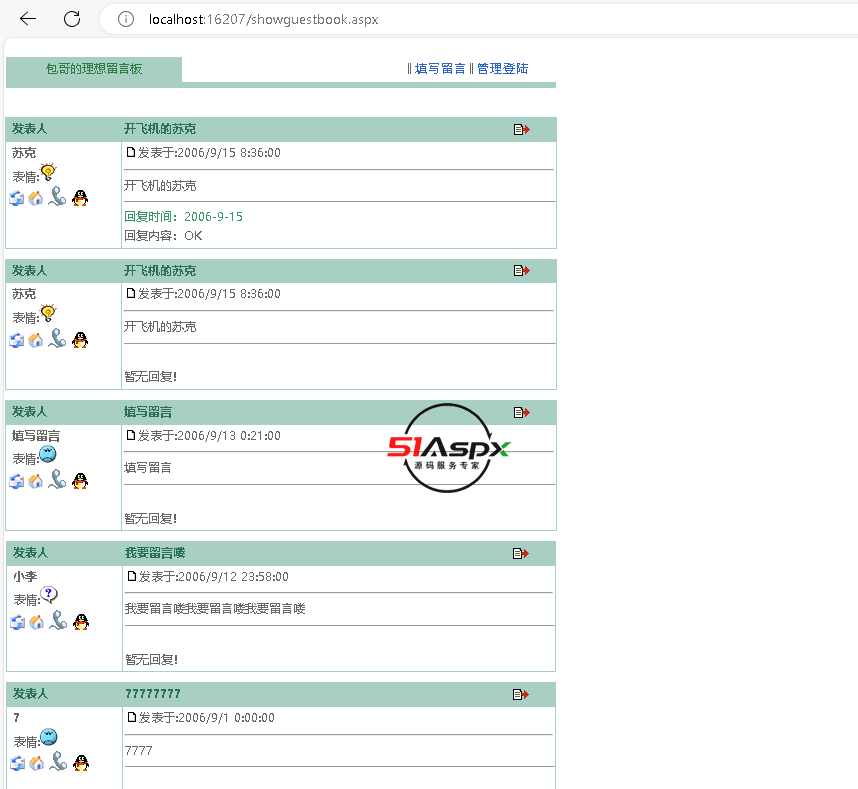858x789 pixels.
Task: Click message body 我要留言喽我要留言喽我要留言喽
Action: pos(215,609)
